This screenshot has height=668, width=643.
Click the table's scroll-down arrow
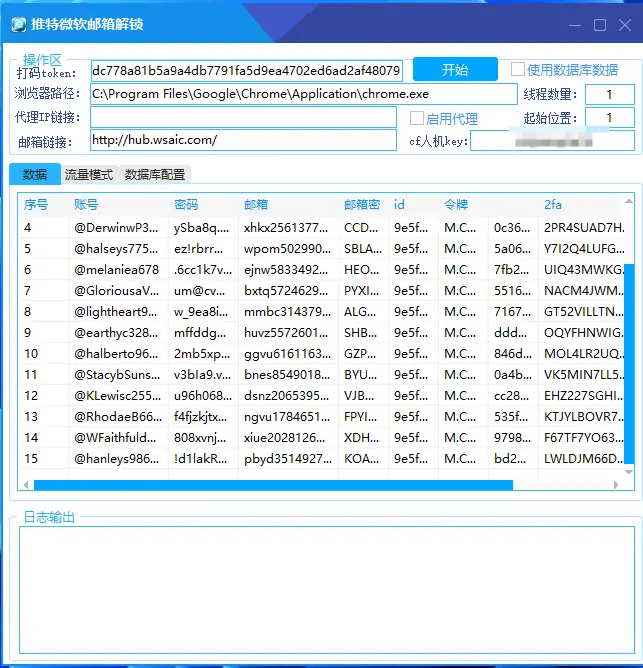(x=629, y=472)
